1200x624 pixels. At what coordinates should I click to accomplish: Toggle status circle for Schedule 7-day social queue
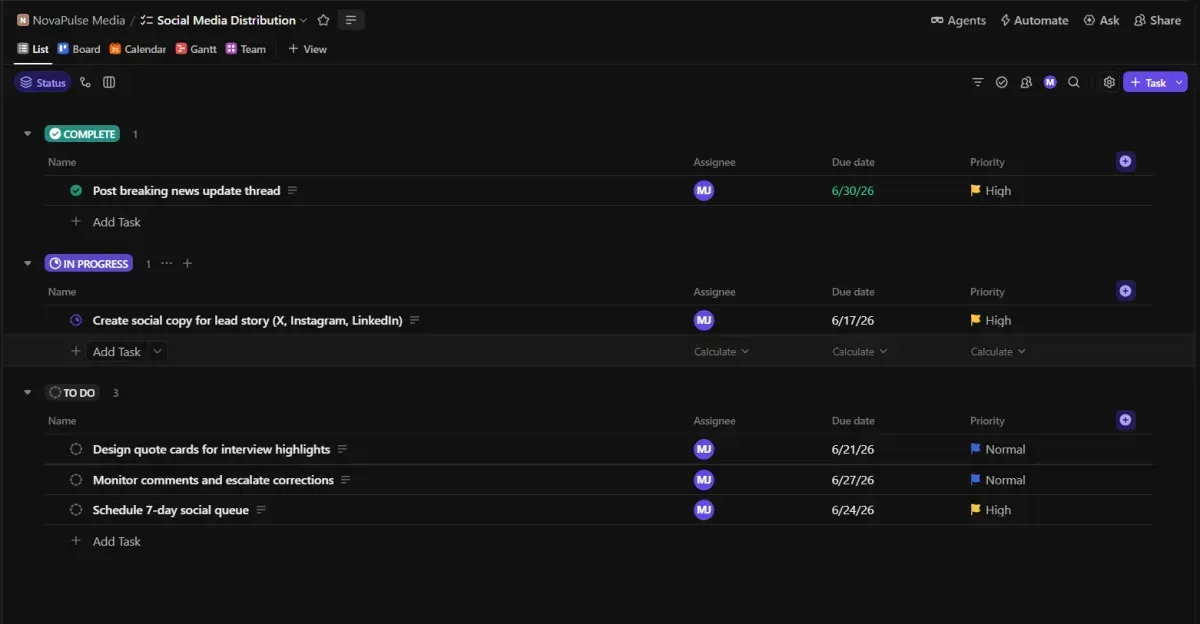76,510
